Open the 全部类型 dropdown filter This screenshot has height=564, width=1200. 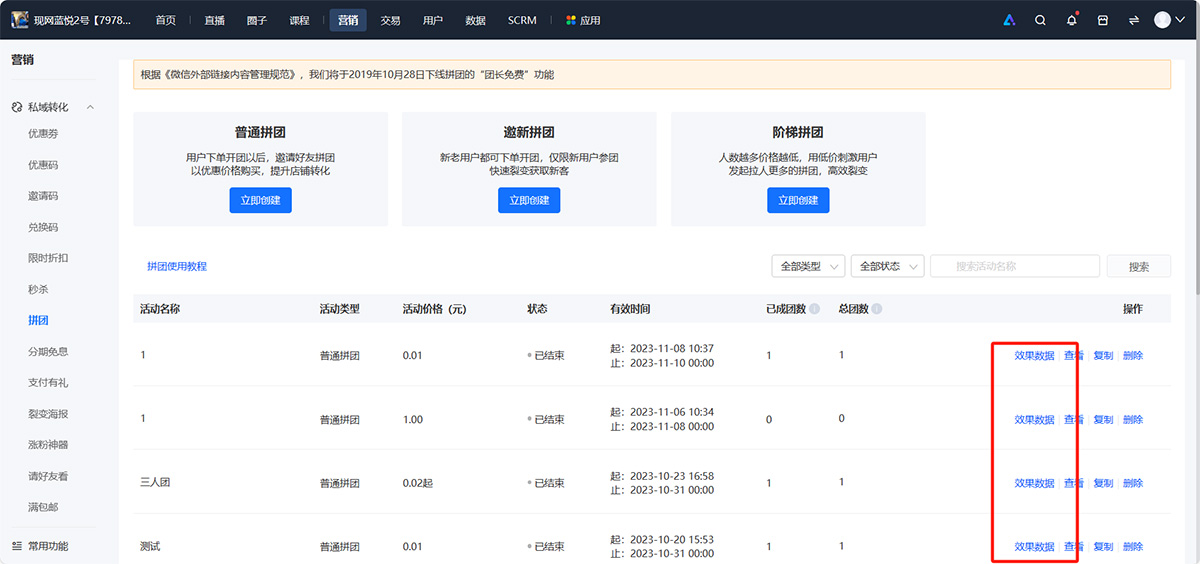click(x=808, y=266)
